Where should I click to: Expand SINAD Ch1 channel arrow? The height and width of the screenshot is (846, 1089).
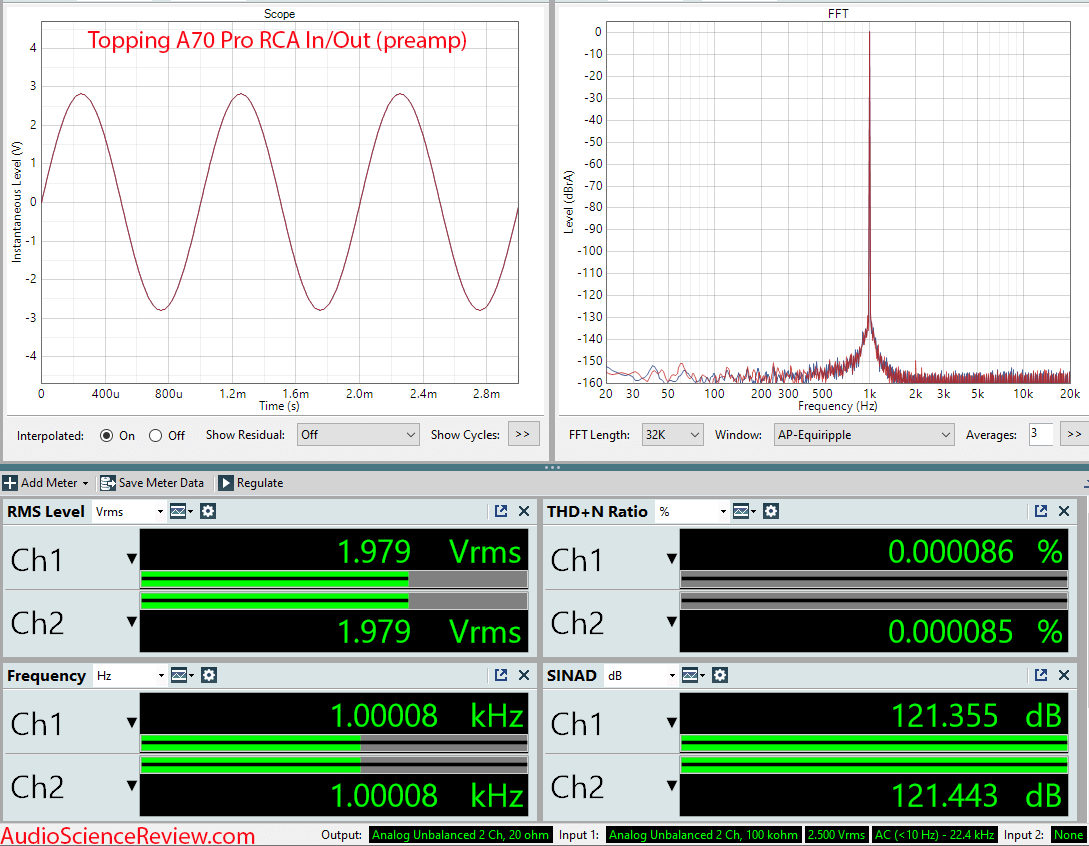tap(672, 722)
